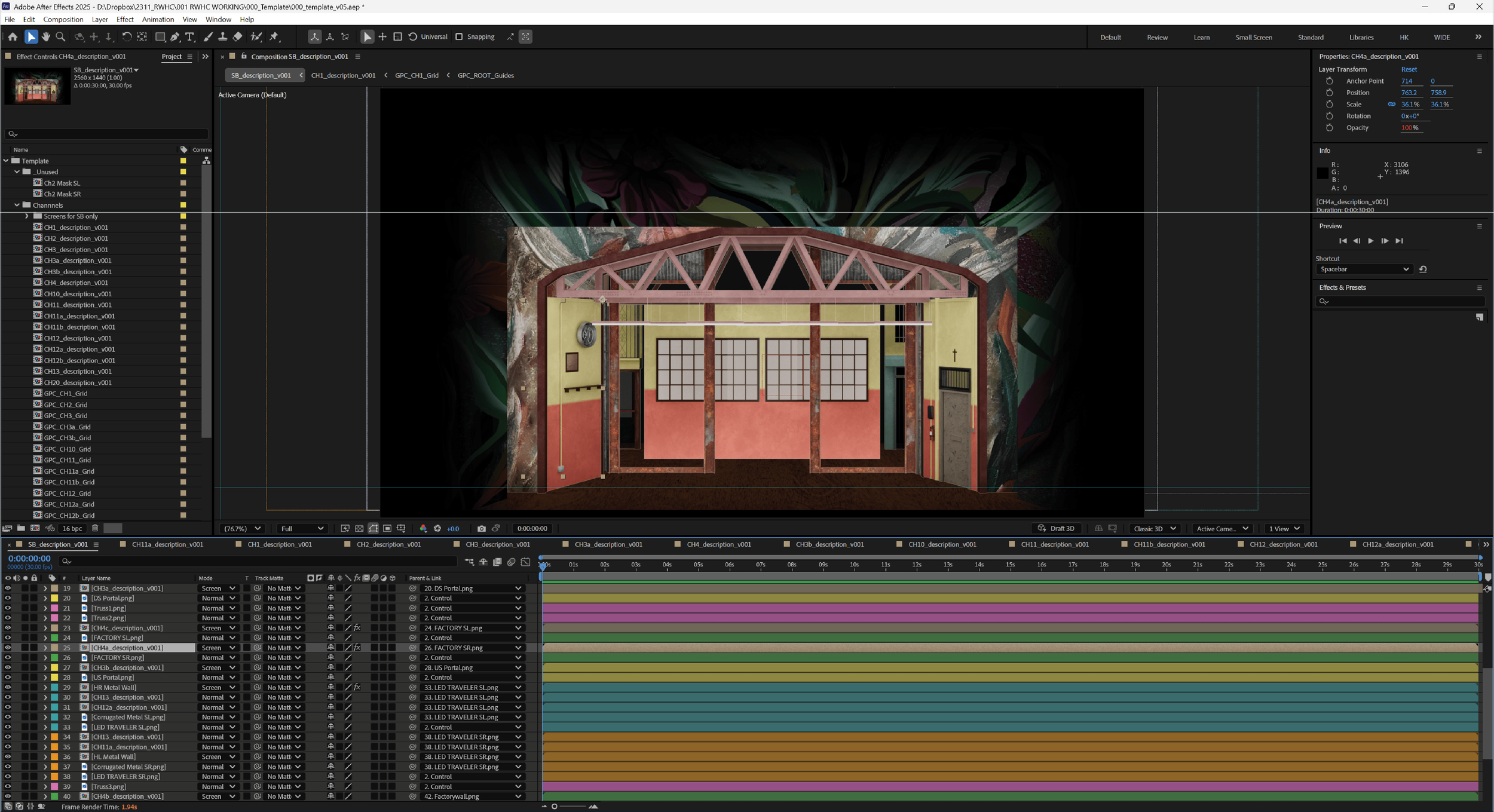Click the Take Snapshot camera icon
Screen dimensions: 1494x812
482,529
